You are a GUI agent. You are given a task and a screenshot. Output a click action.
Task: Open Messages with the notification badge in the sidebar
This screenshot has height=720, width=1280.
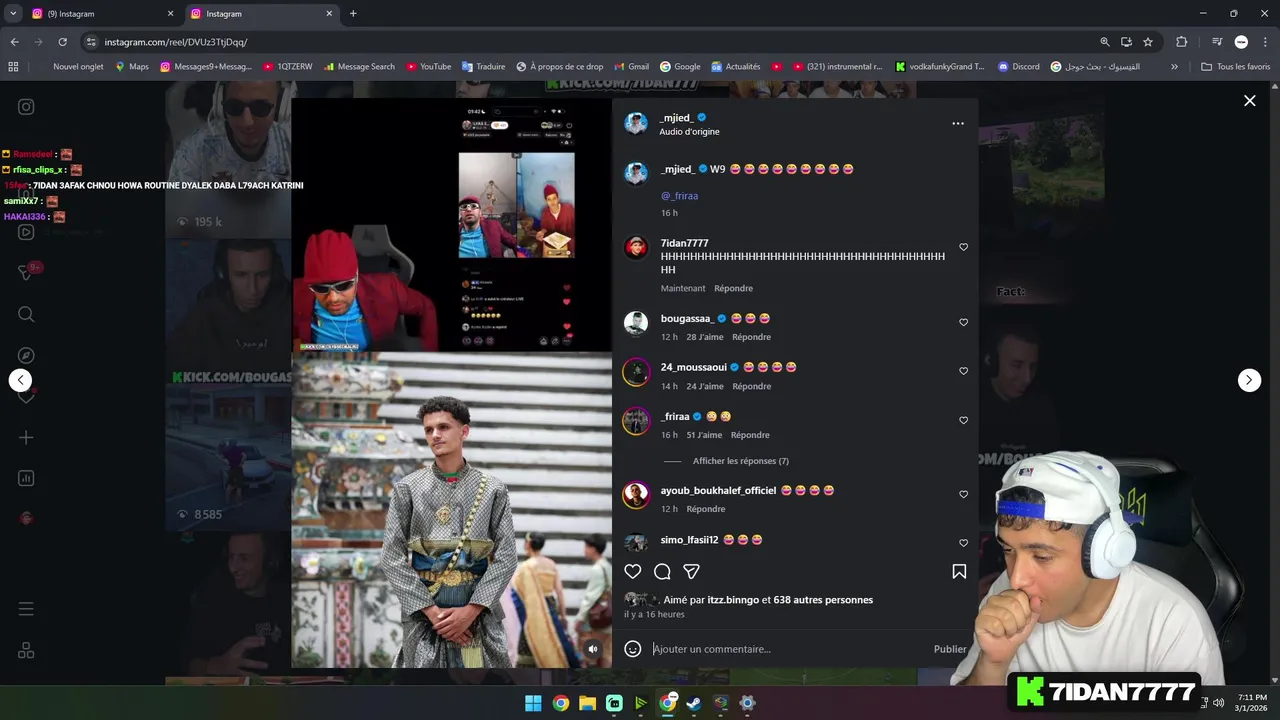click(28, 272)
